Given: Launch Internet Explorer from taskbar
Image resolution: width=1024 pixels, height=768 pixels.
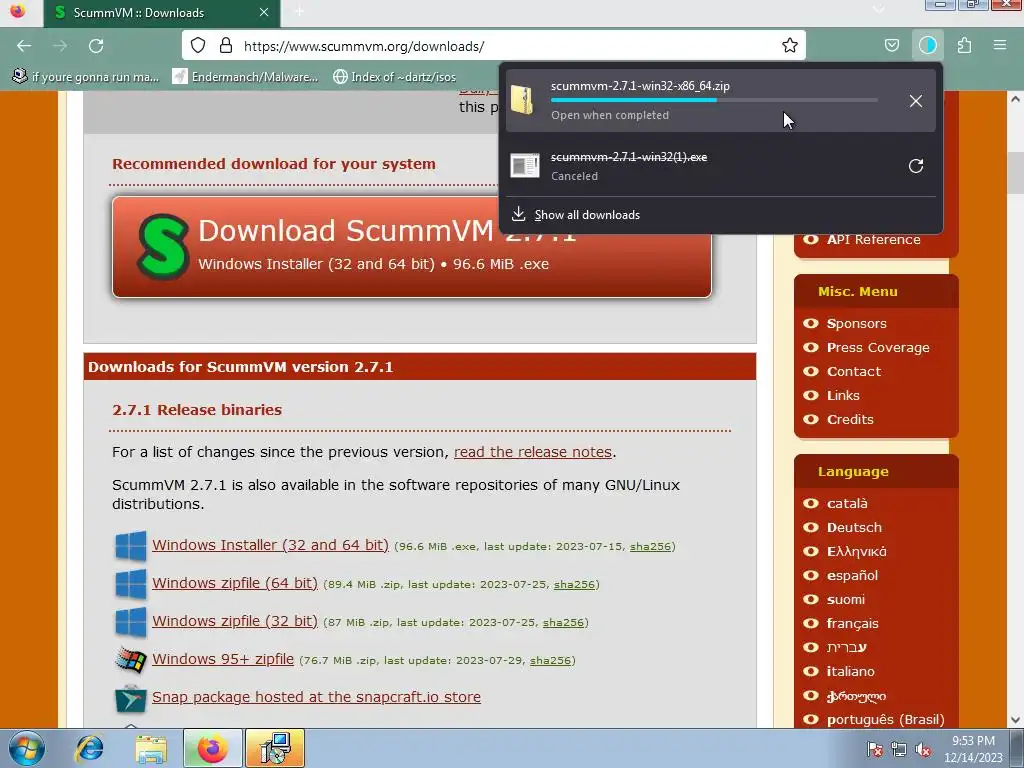Looking at the screenshot, I should tap(89, 748).
